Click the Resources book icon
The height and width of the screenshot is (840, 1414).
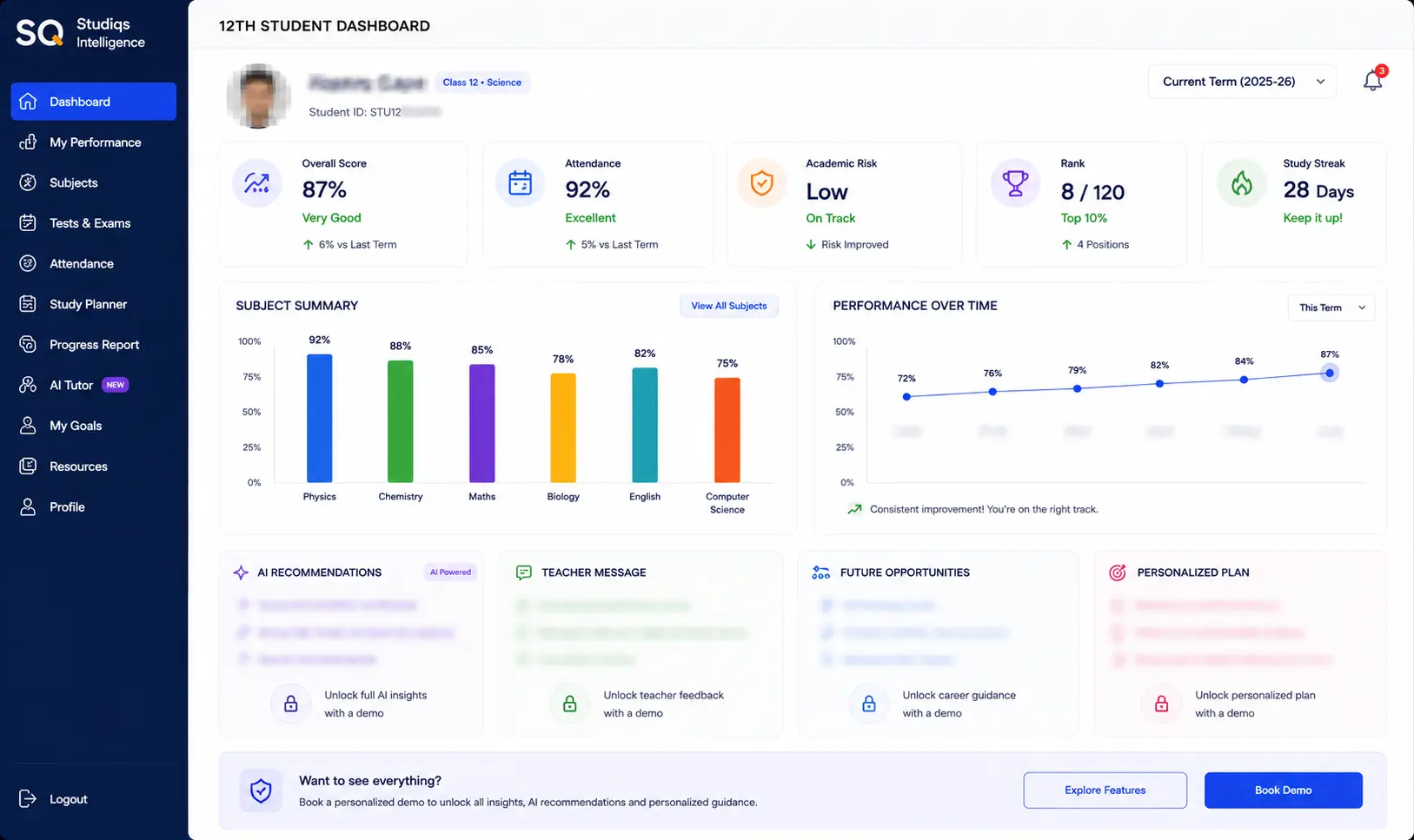tap(28, 466)
